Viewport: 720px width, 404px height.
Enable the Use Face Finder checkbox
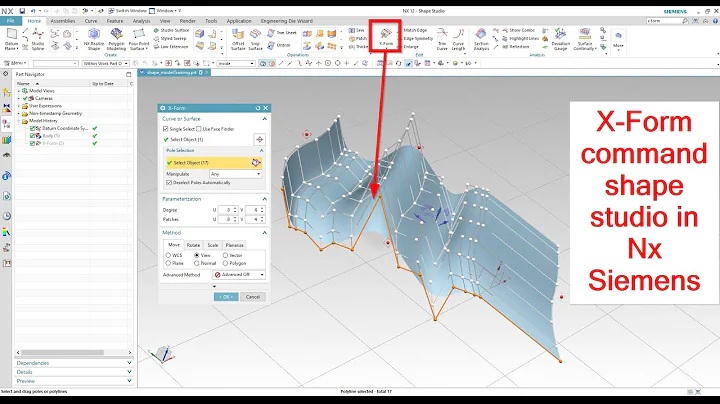coord(199,129)
